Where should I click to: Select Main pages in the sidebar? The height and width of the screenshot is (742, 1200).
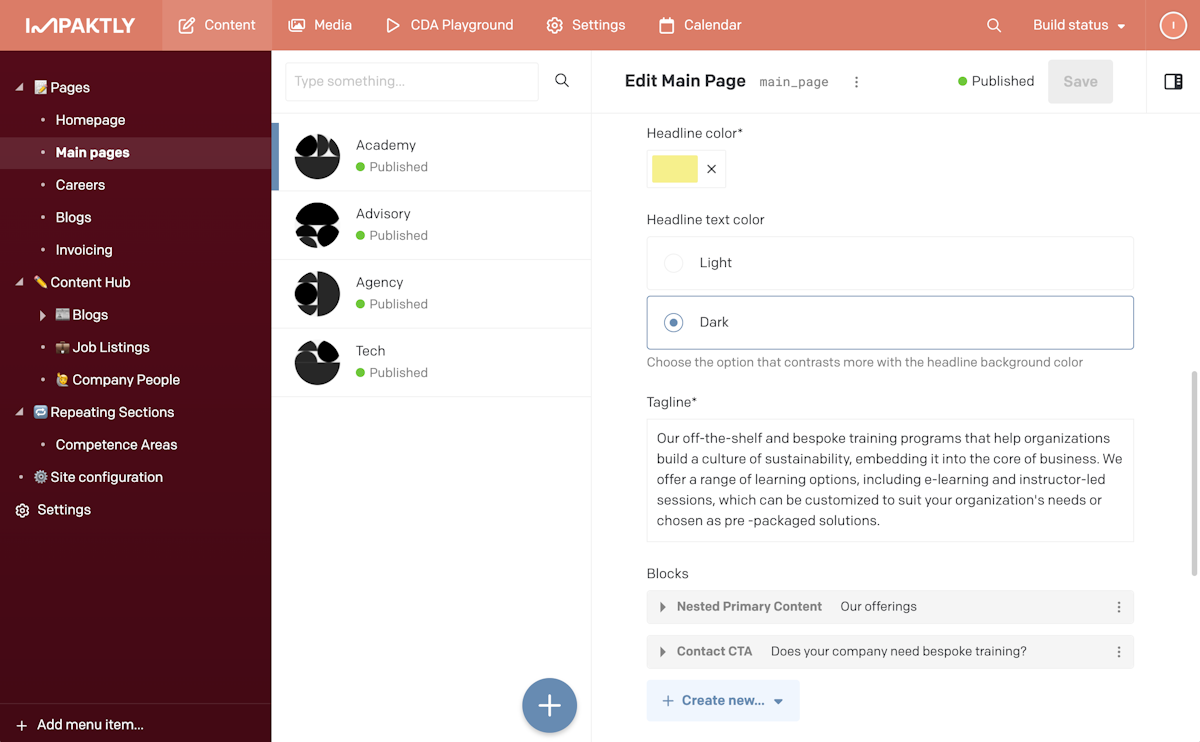point(92,153)
